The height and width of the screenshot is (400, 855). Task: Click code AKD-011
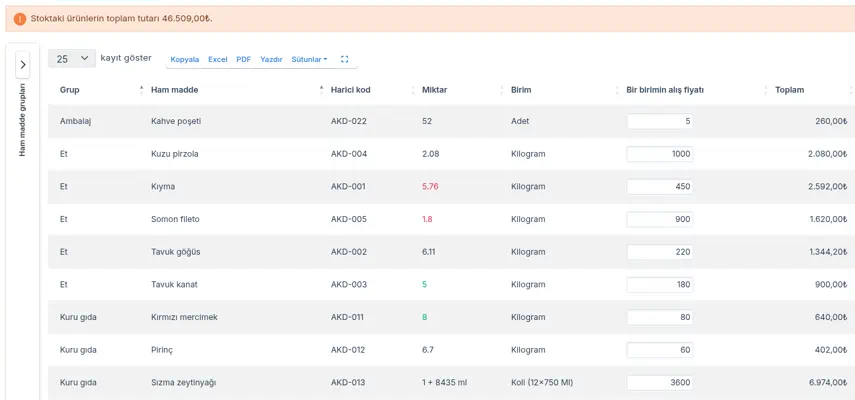tap(348, 317)
